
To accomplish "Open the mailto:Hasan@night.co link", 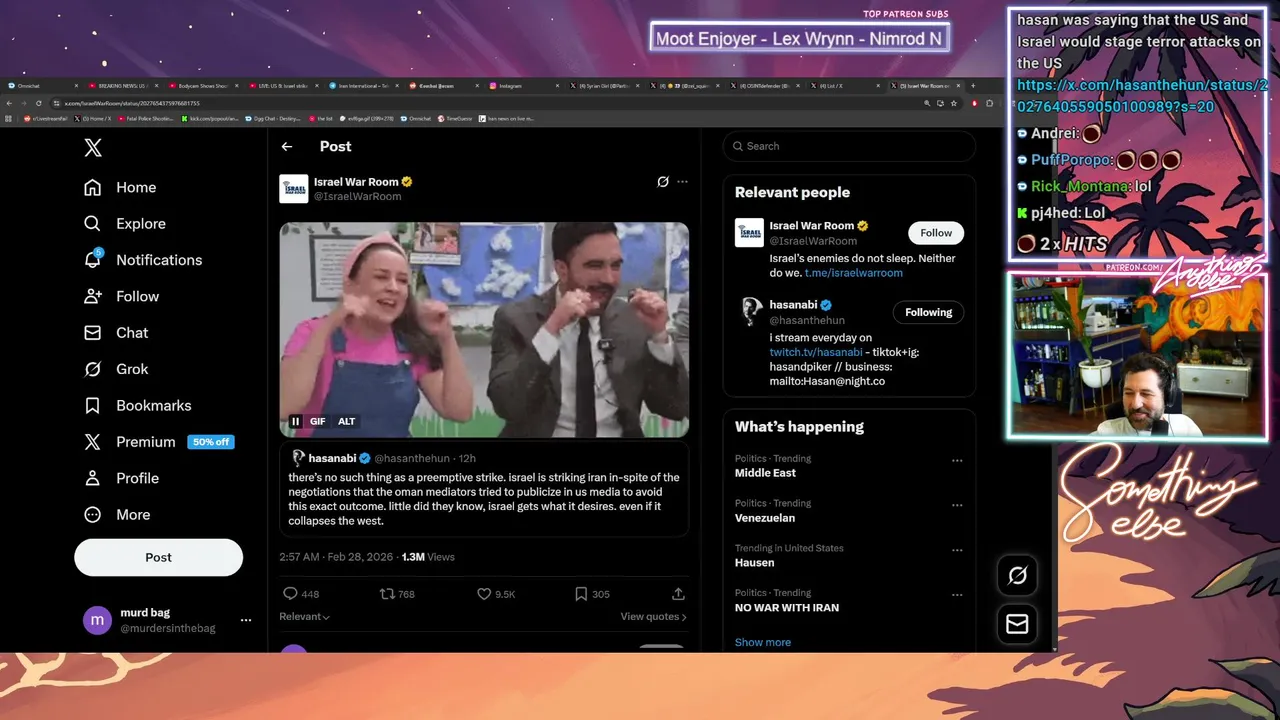I will pyautogui.click(x=827, y=381).
